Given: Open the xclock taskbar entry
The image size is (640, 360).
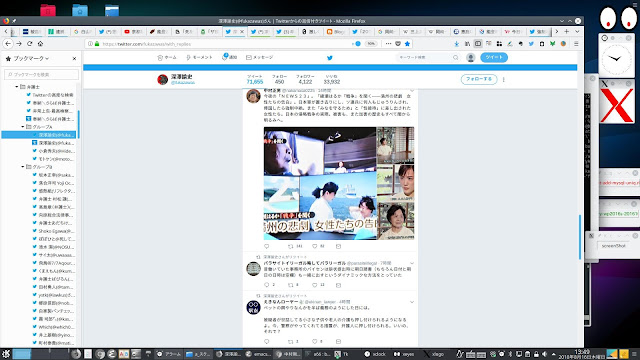Looking at the screenshot, I should click(376, 354).
